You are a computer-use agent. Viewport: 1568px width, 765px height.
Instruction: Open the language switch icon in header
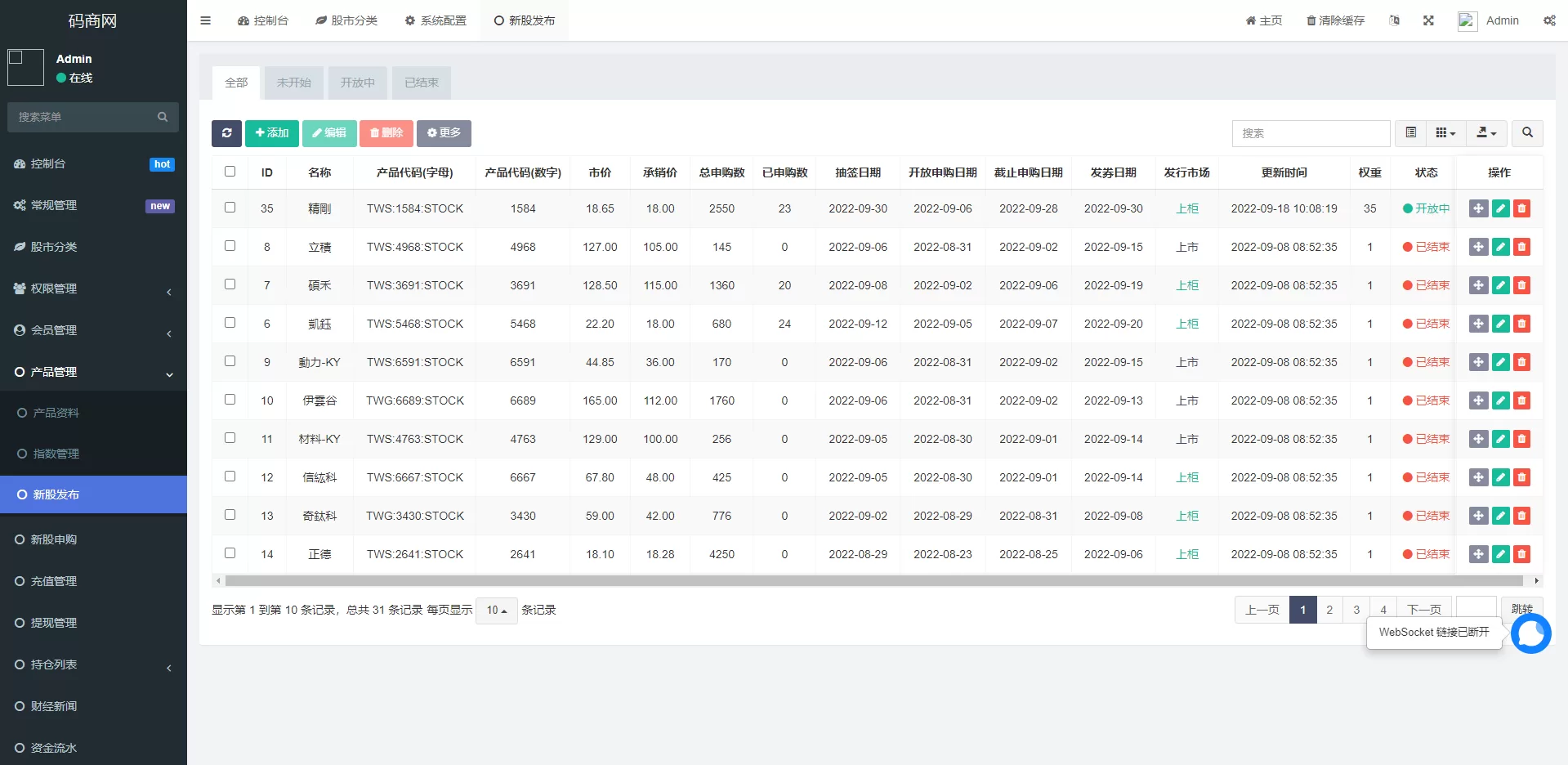[x=1395, y=20]
